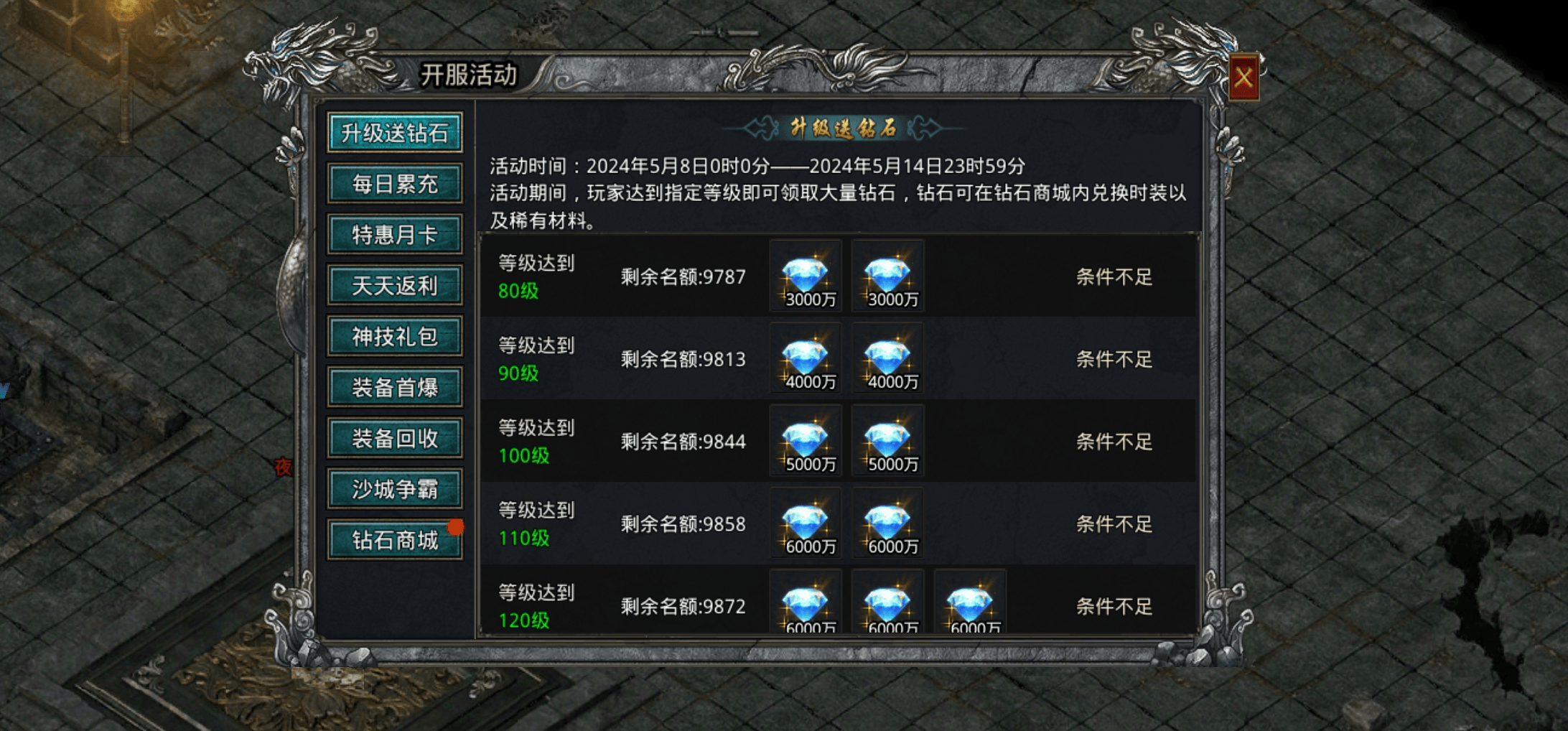This screenshot has width=1568, height=731.
Task: Switch to 装备回收 tab
Action: pos(395,438)
